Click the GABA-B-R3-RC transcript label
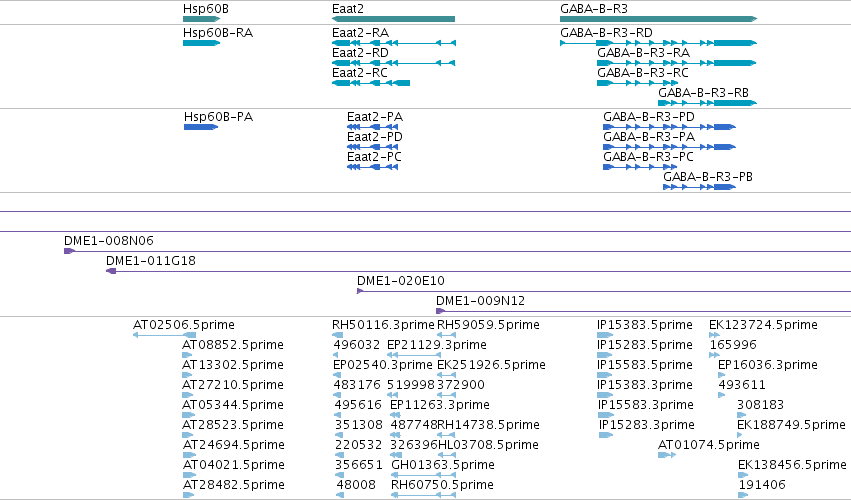This screenshot has width=851, height=500. [643, 73]
